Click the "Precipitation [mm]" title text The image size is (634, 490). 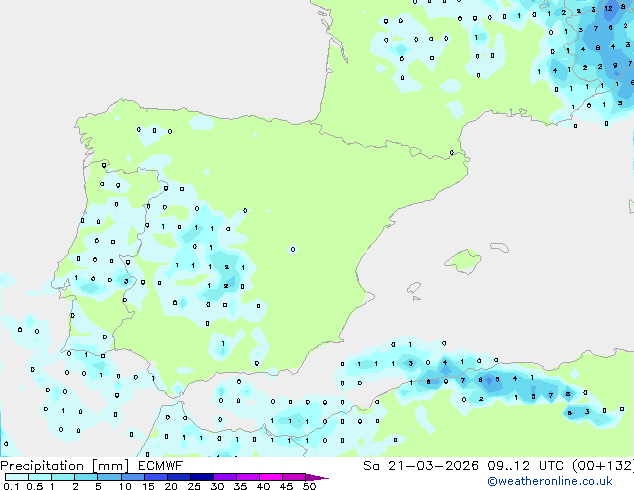coord(65,466)
